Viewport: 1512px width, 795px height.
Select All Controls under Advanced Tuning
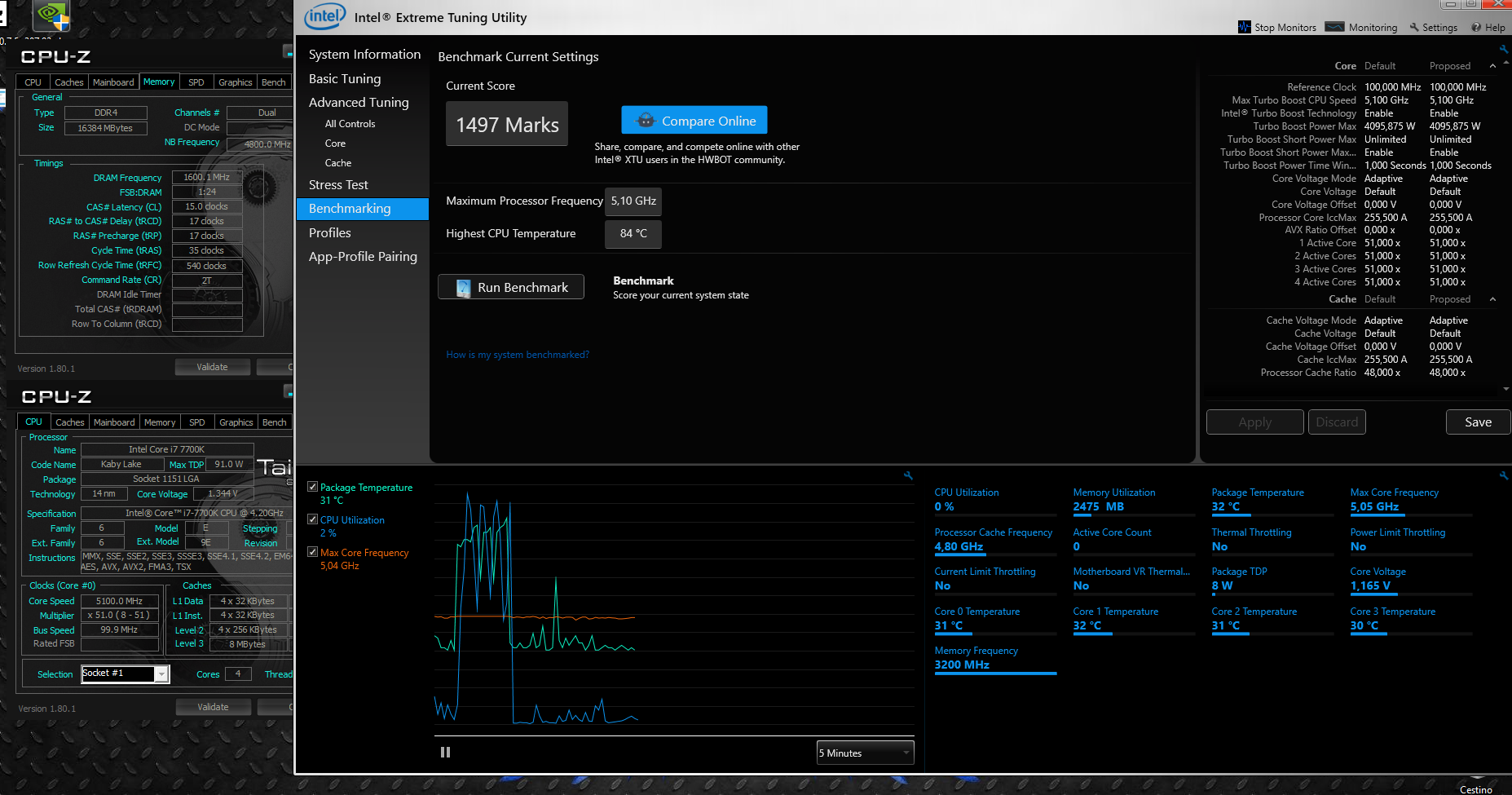click(350, 124)
